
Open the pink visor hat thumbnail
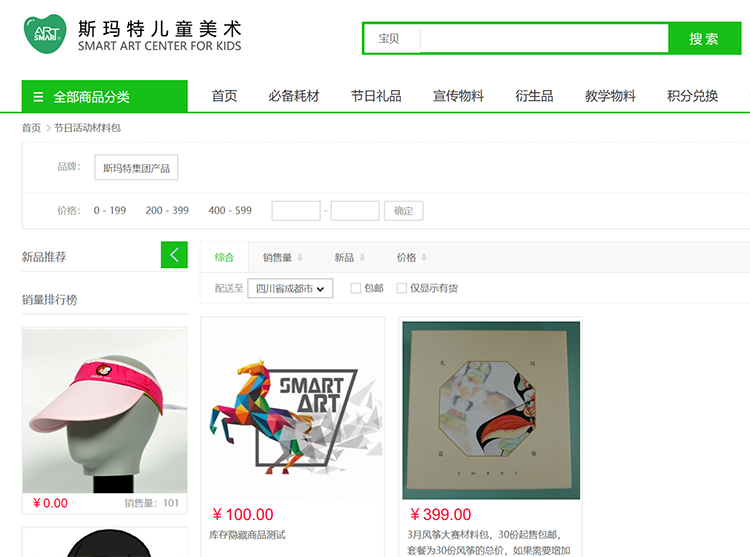105,411
